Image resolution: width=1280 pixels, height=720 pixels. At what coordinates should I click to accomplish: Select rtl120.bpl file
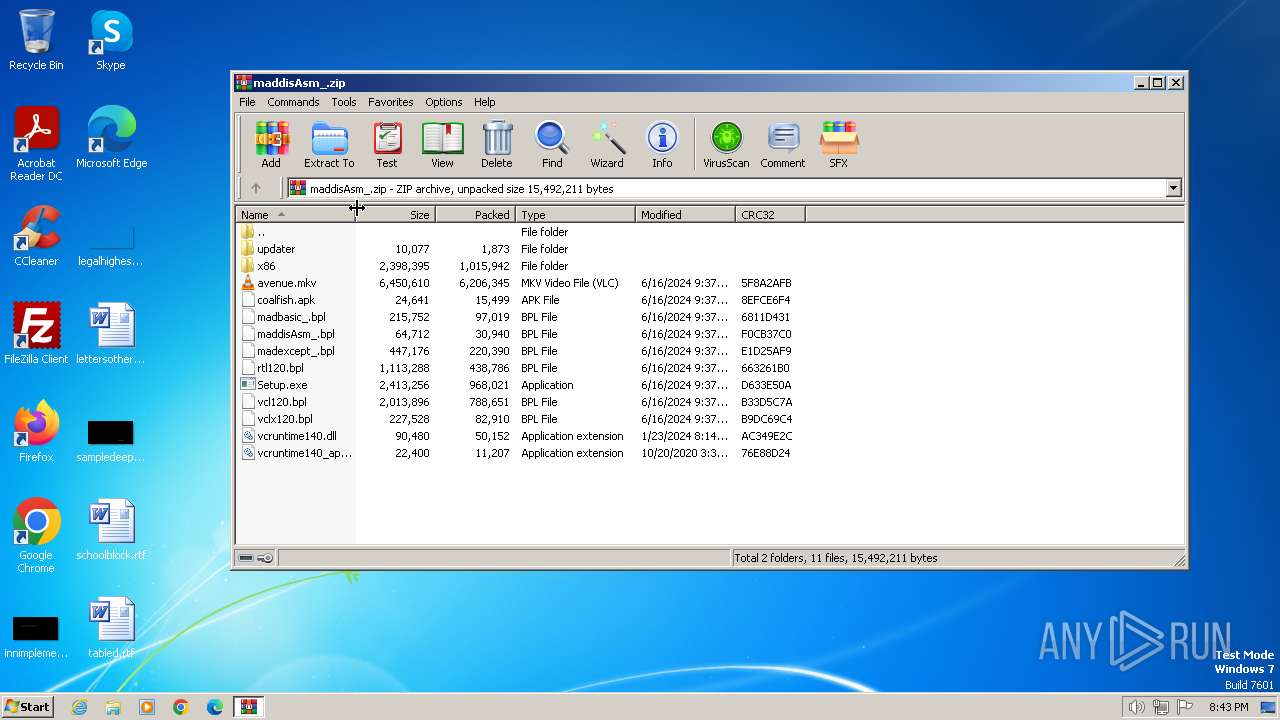520,368
